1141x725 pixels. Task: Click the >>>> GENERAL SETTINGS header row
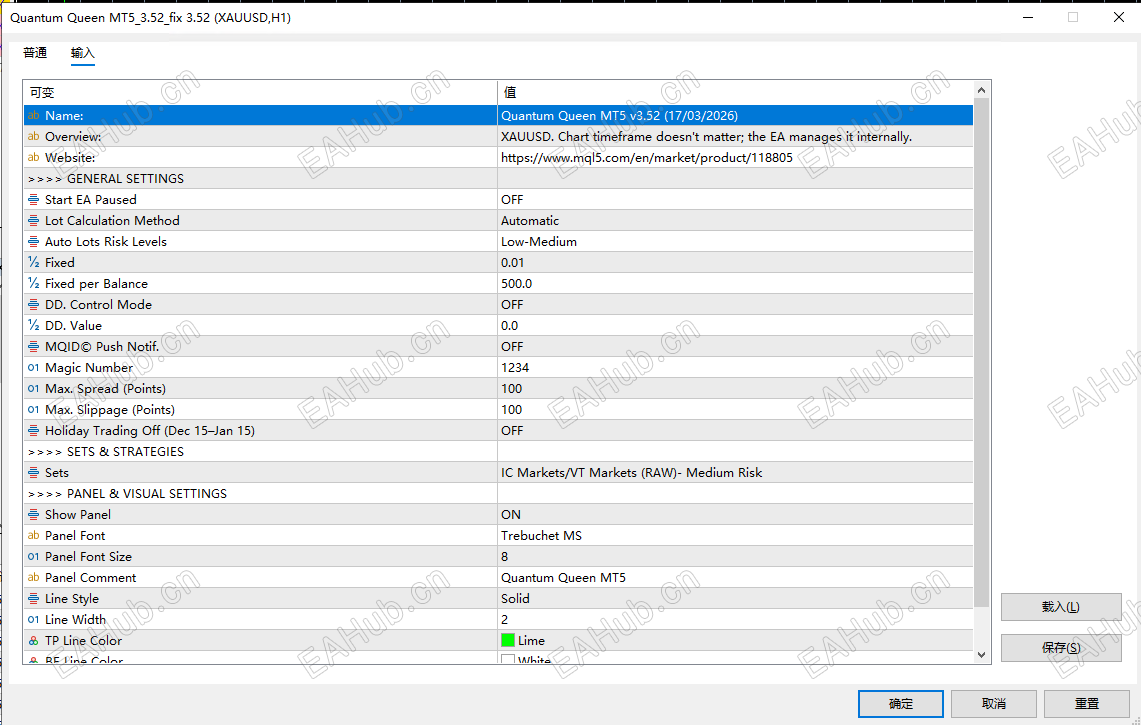click(498, 179)
